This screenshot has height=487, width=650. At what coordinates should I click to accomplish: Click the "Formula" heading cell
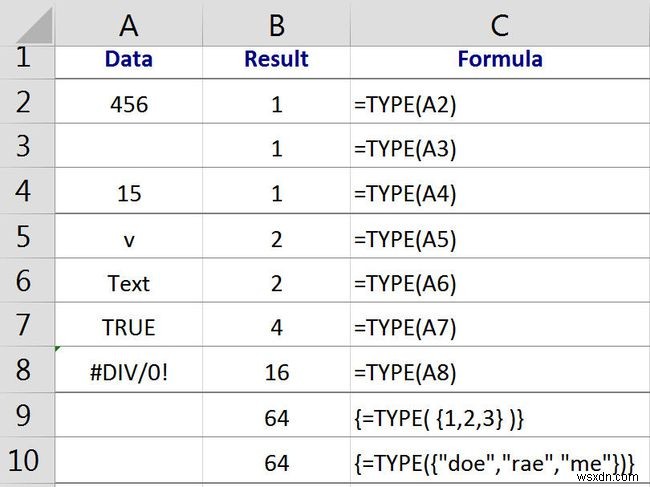(x=499, y=59)
